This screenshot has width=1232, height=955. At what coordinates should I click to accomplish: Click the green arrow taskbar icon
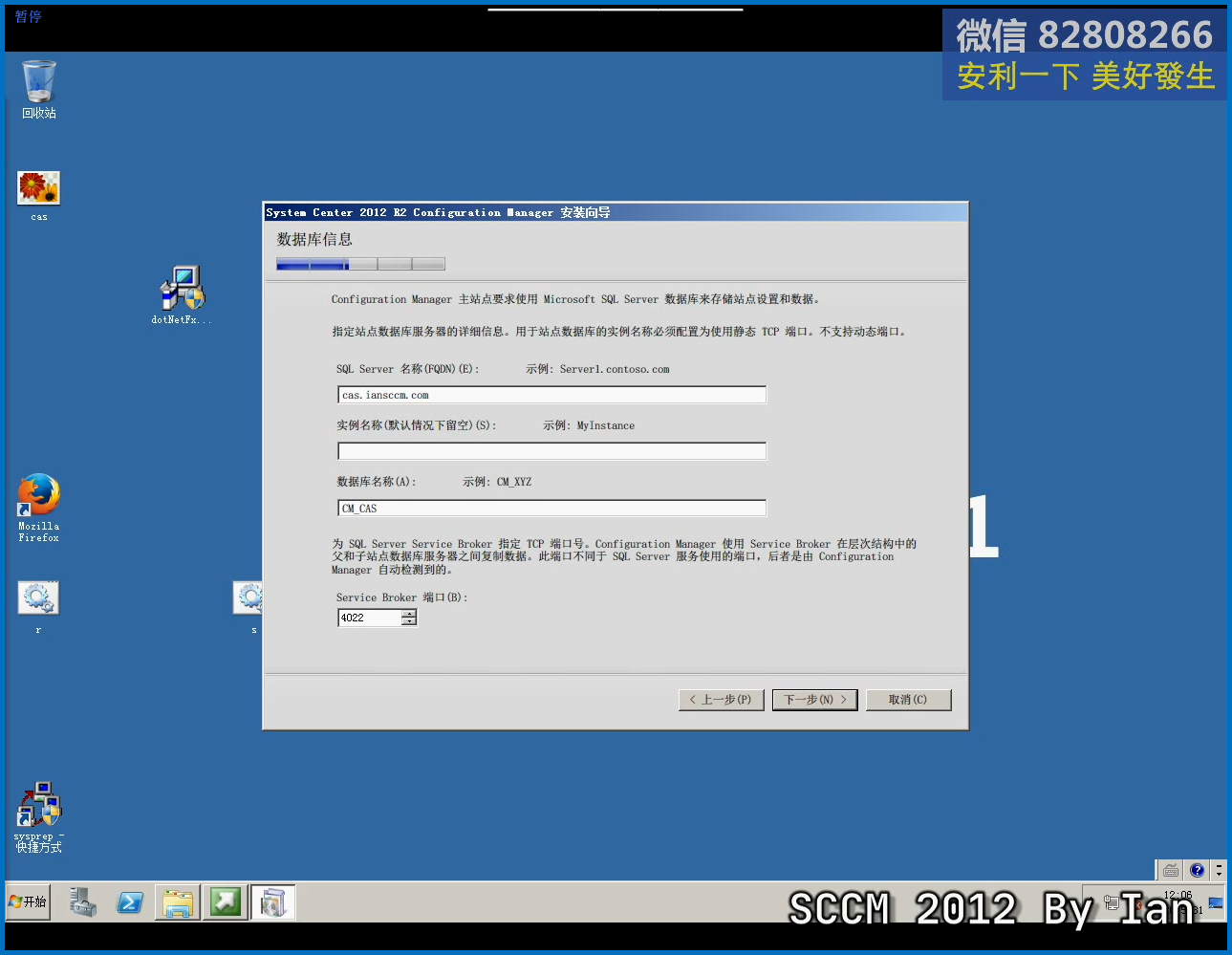pos(226,901)
